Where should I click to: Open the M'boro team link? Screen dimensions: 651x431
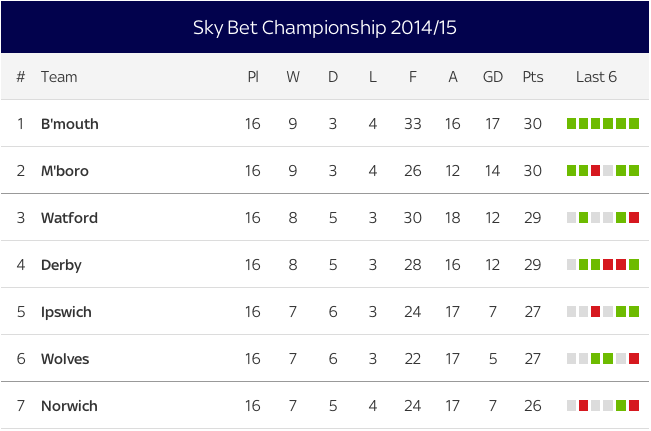[64, 171]
